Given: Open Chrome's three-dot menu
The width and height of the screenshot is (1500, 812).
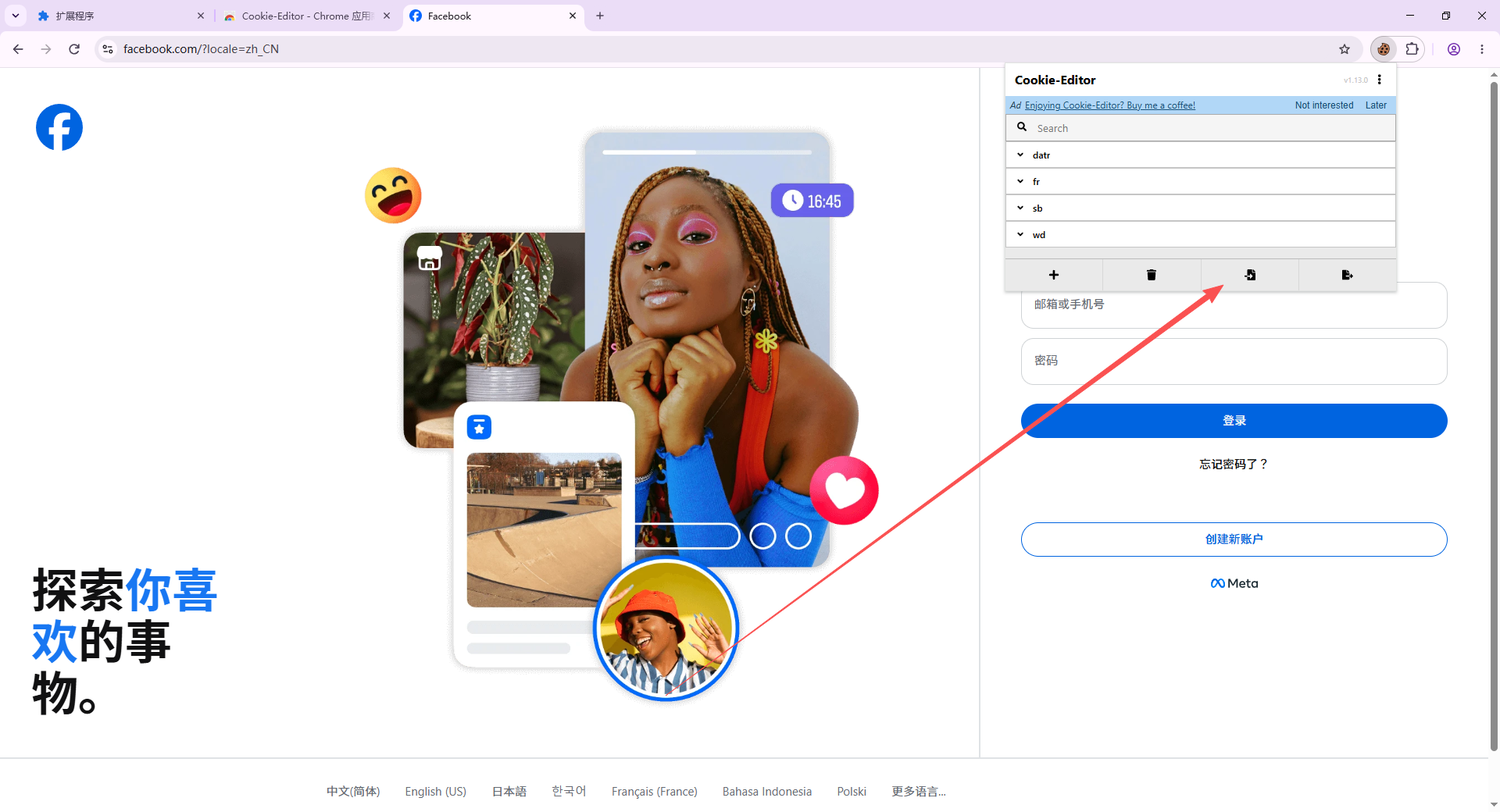Looking at the screenshot, I should [x=1482, y=49].
